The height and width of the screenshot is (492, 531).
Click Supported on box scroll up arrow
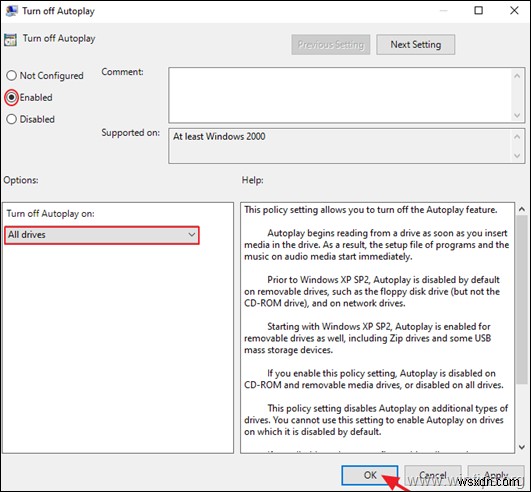point(517,137)
